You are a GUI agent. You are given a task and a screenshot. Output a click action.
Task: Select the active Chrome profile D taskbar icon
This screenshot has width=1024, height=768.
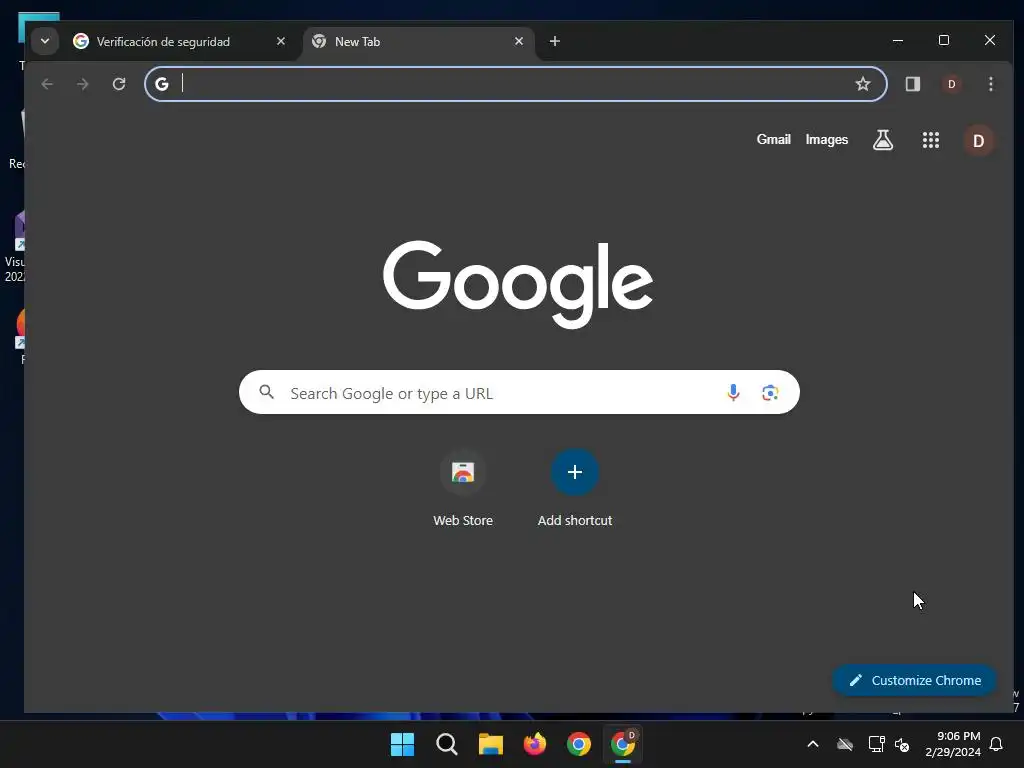[623, 744]
